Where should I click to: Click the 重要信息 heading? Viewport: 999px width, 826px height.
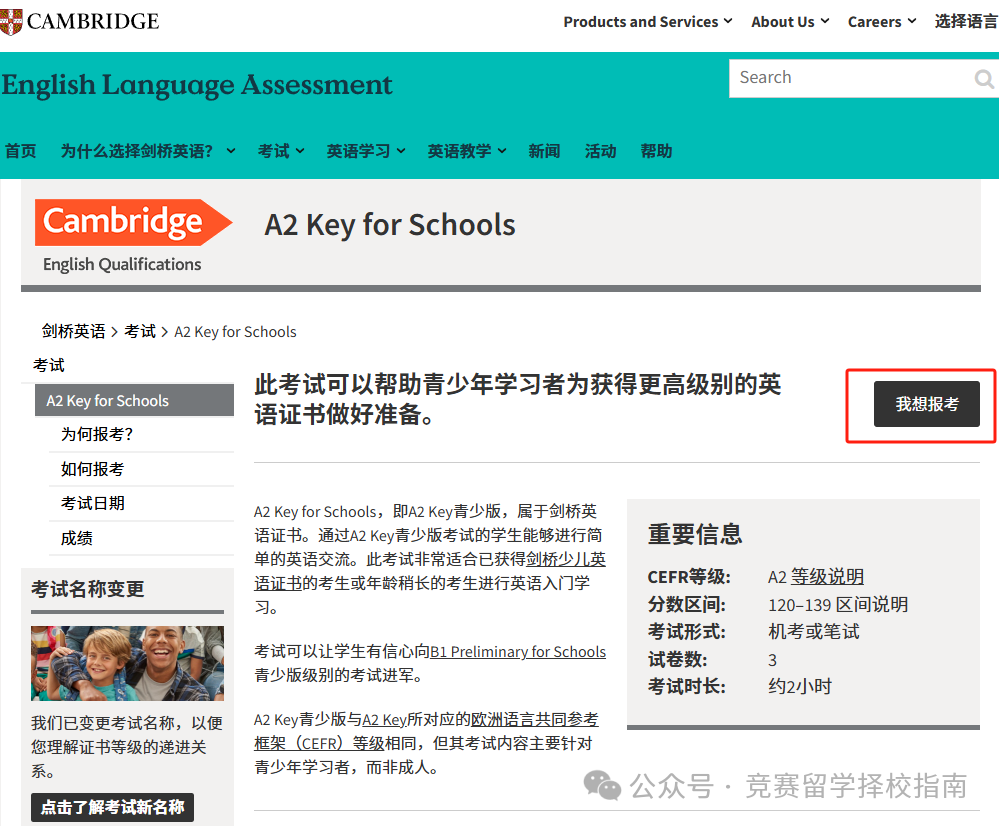tap(695, 533)
